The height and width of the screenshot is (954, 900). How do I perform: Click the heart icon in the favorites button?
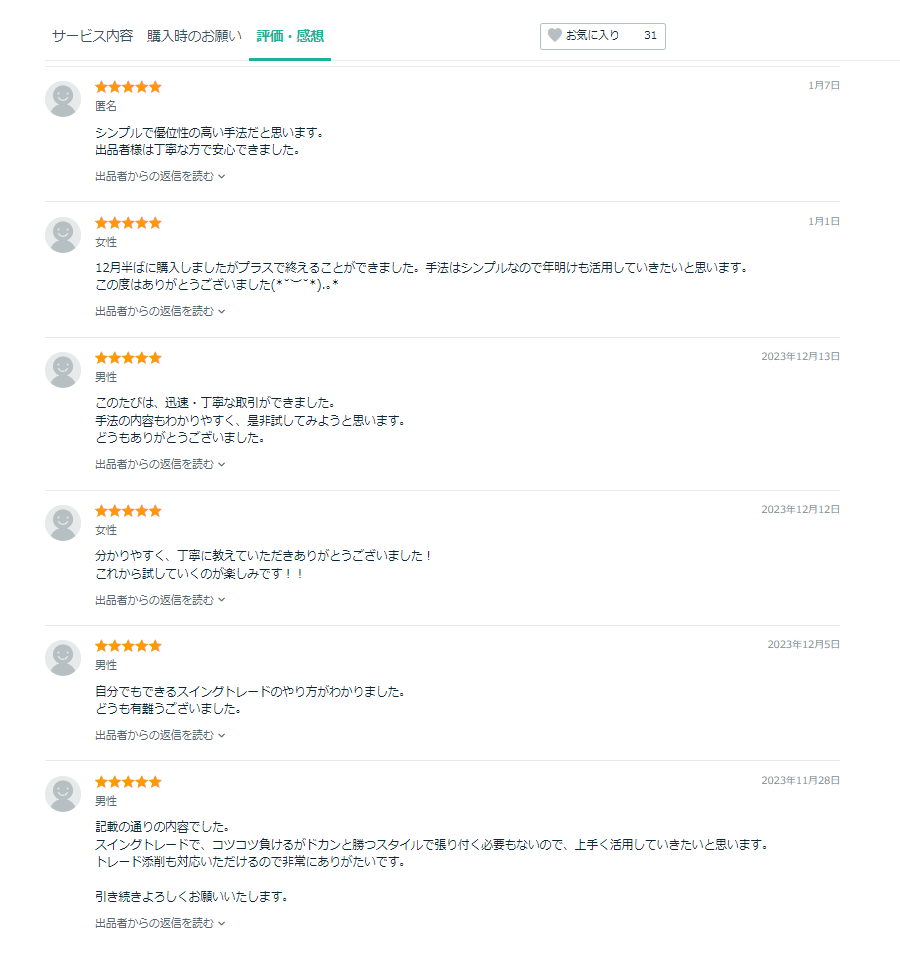(554, 36)
